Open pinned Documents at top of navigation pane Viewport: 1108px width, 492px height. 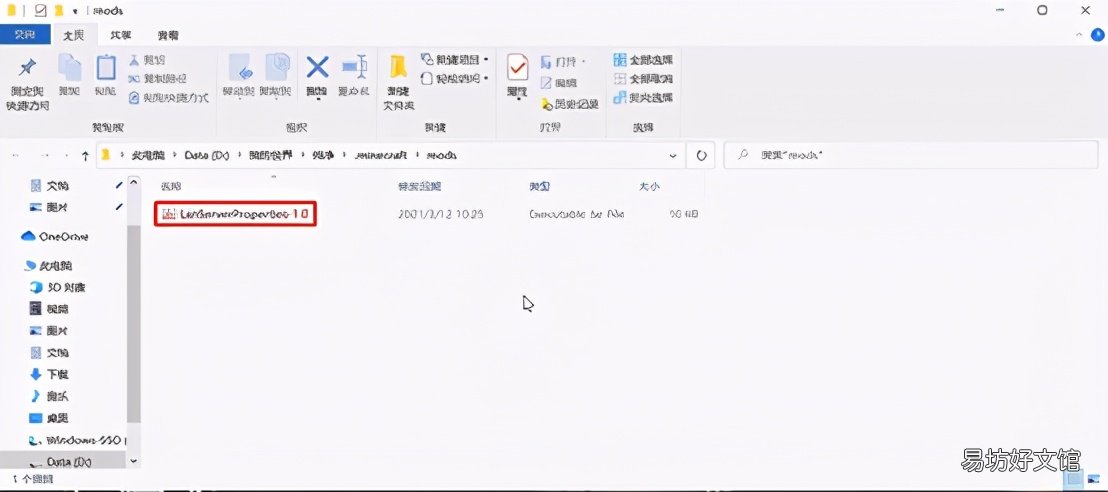[49, 186]
